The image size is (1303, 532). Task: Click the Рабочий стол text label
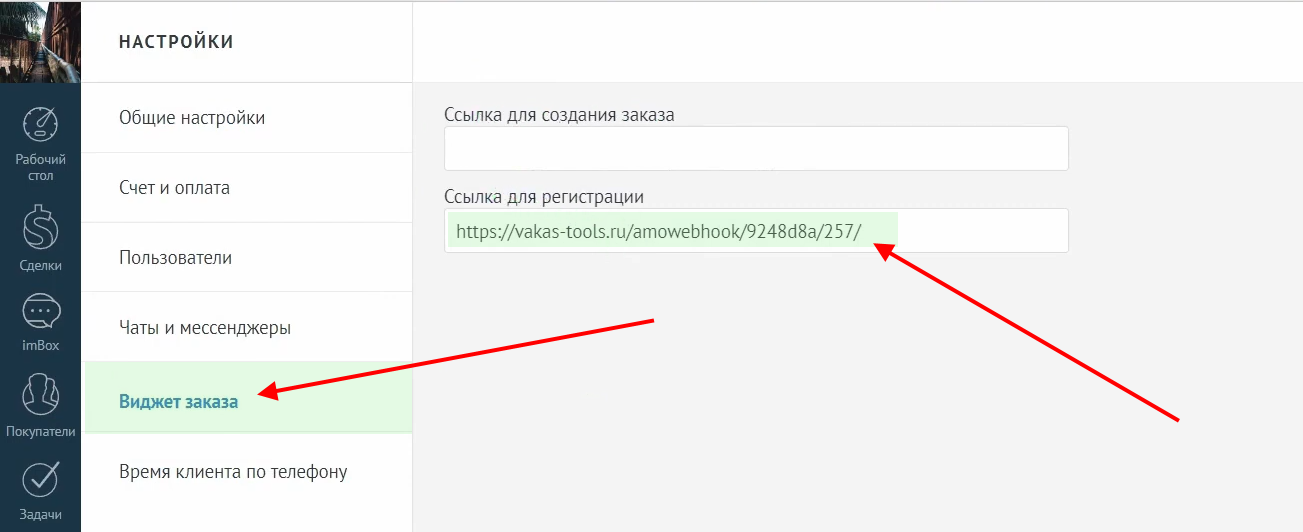(x=40, y=167)
